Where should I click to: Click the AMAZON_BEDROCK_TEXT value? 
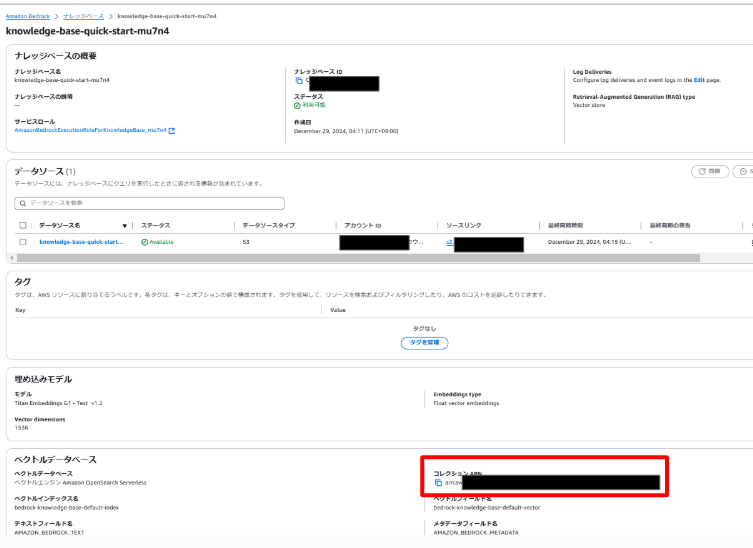(49, 533)
